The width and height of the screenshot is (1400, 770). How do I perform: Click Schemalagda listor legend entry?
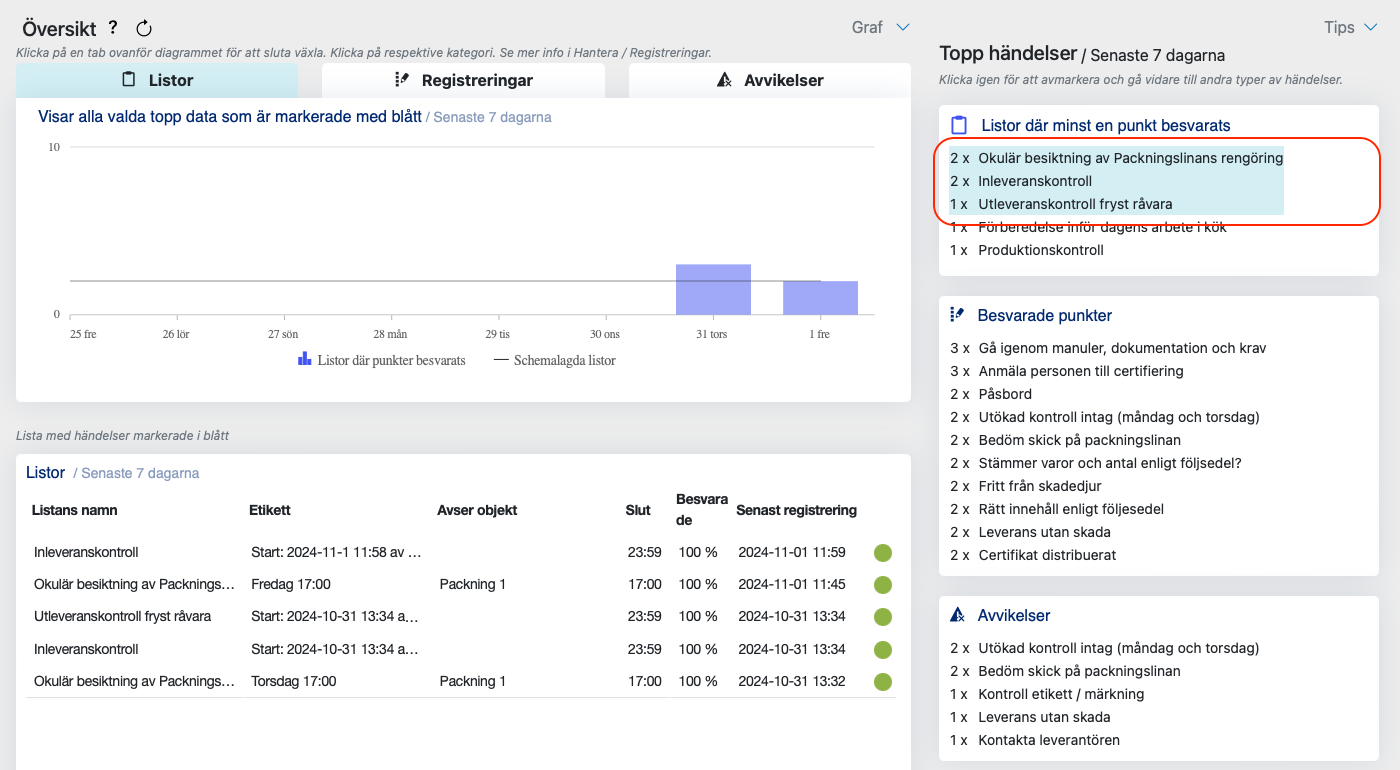tap(555, 360)
